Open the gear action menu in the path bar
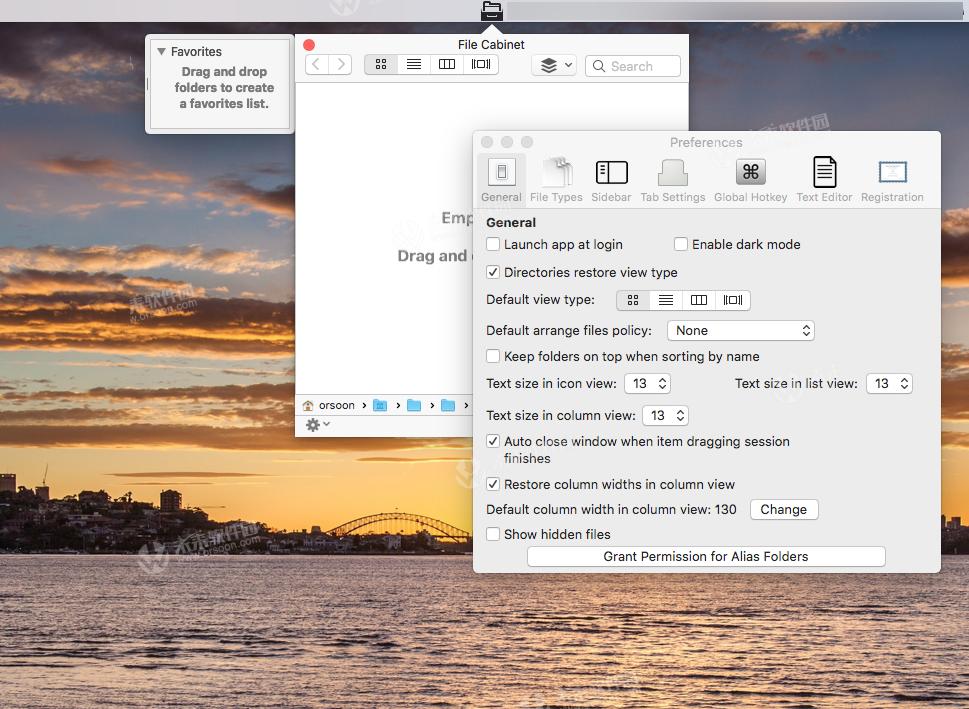 (317, 424)
